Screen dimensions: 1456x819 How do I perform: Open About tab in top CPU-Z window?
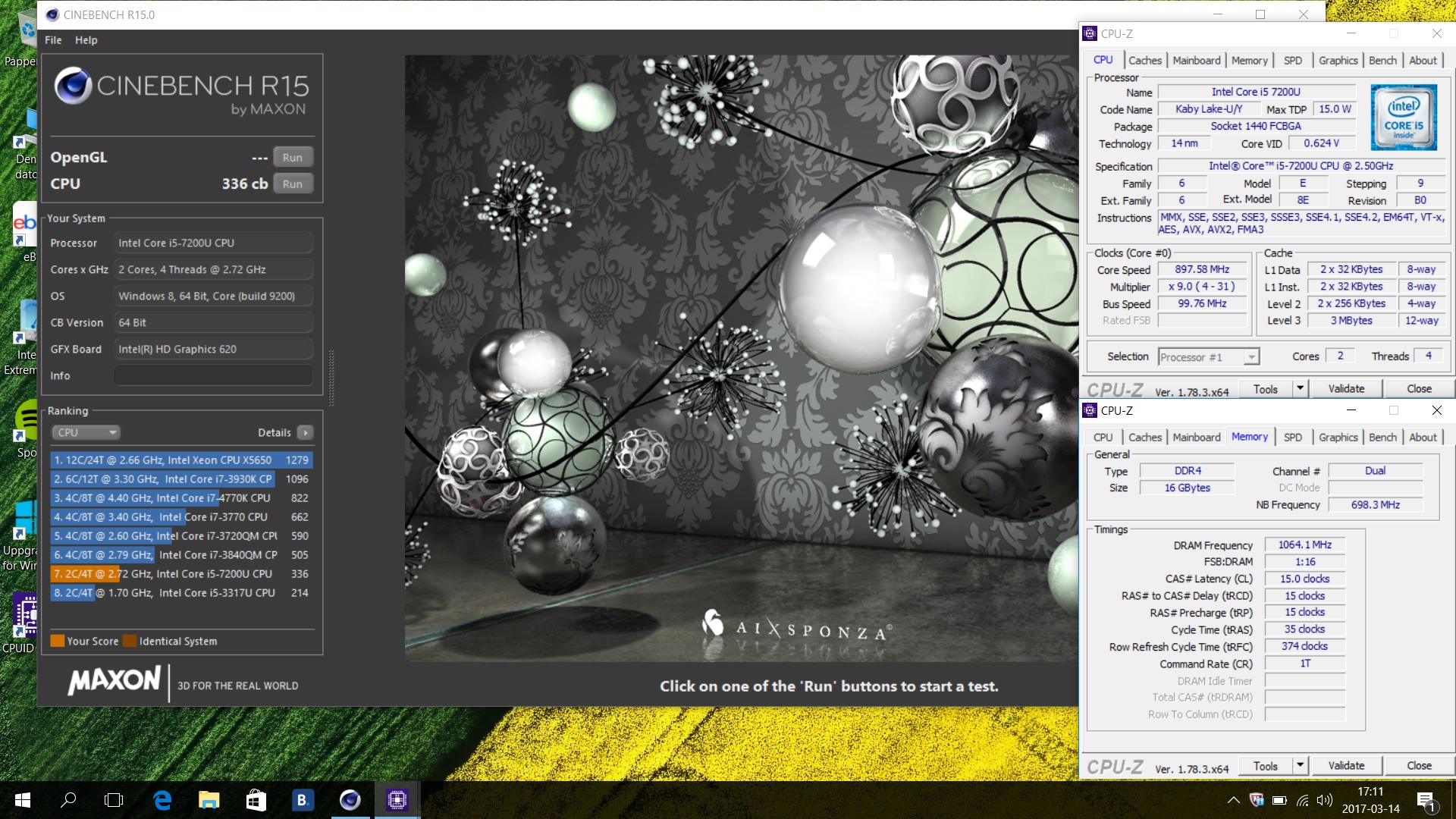(1423, 61)
